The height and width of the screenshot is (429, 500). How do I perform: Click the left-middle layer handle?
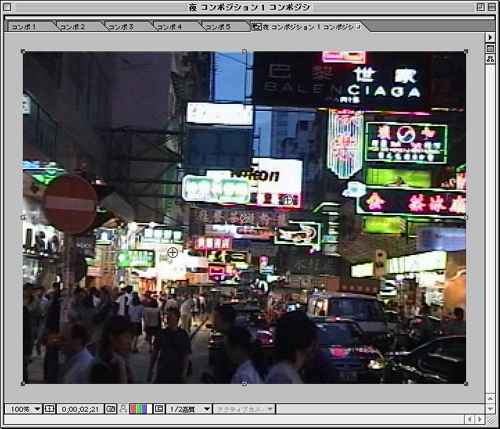23,218
